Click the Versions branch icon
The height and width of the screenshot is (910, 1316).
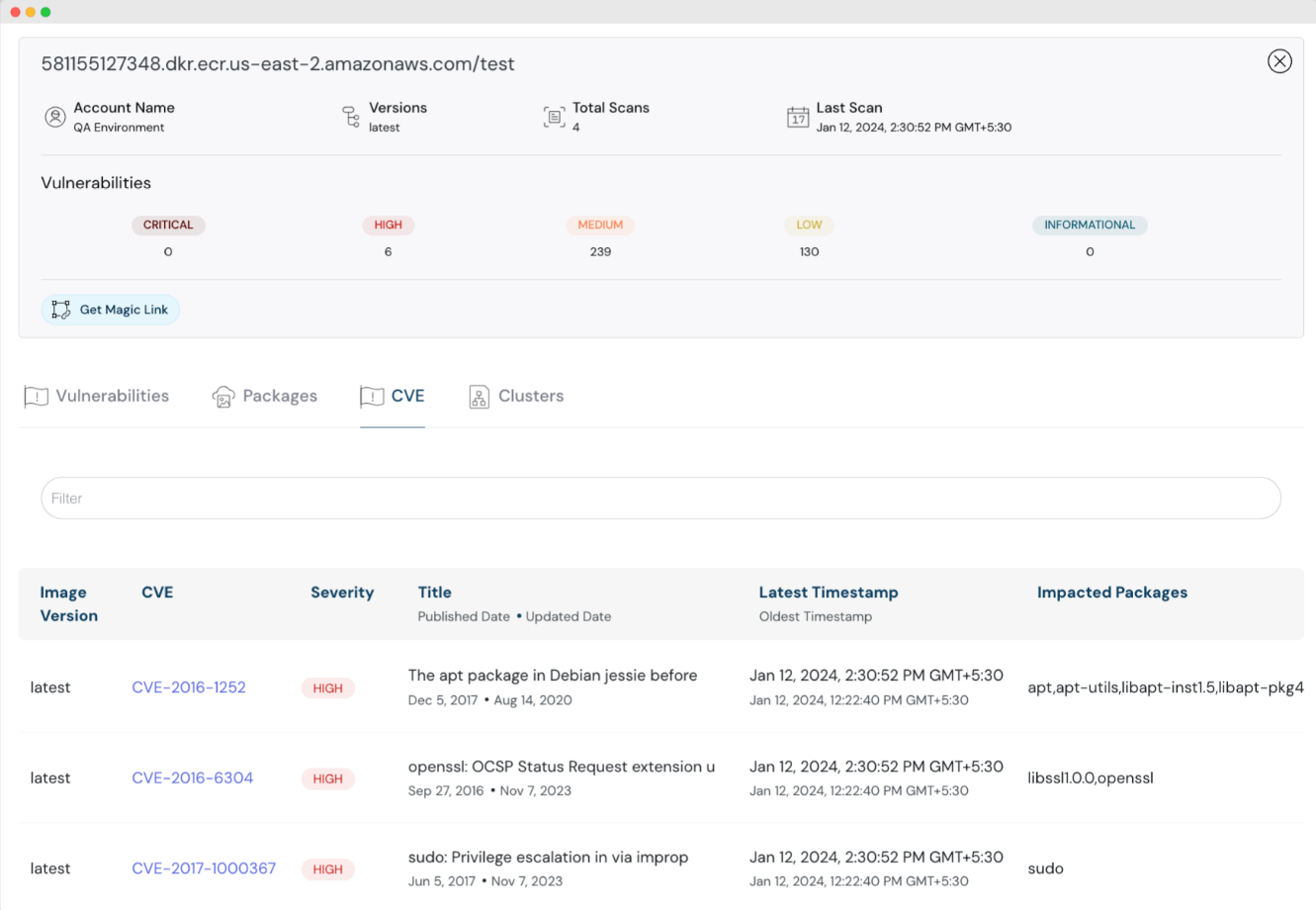(350, 116)
